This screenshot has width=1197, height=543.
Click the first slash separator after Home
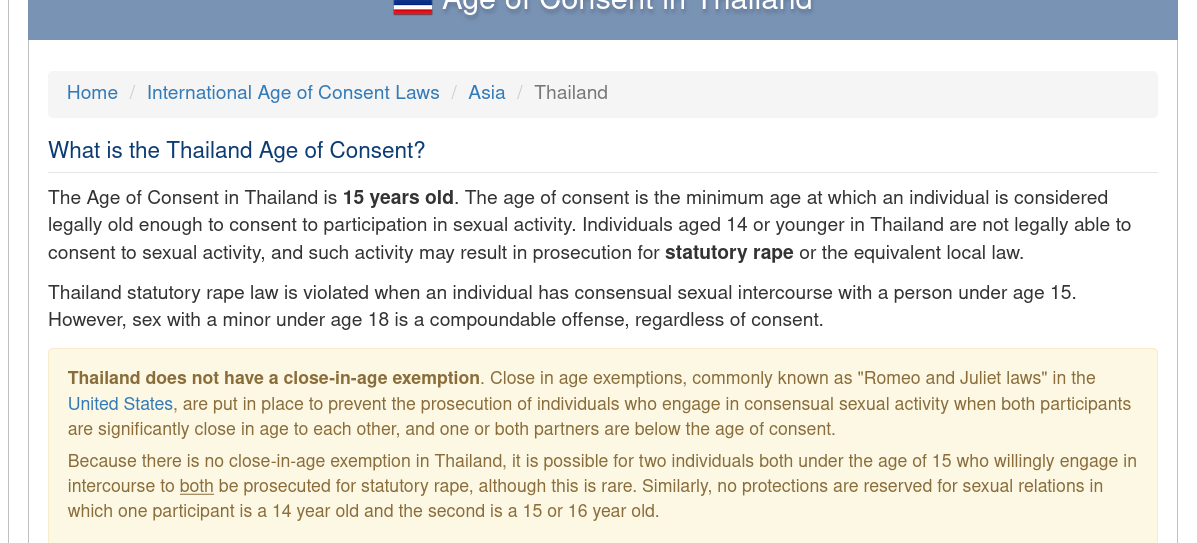coord(132,92)
